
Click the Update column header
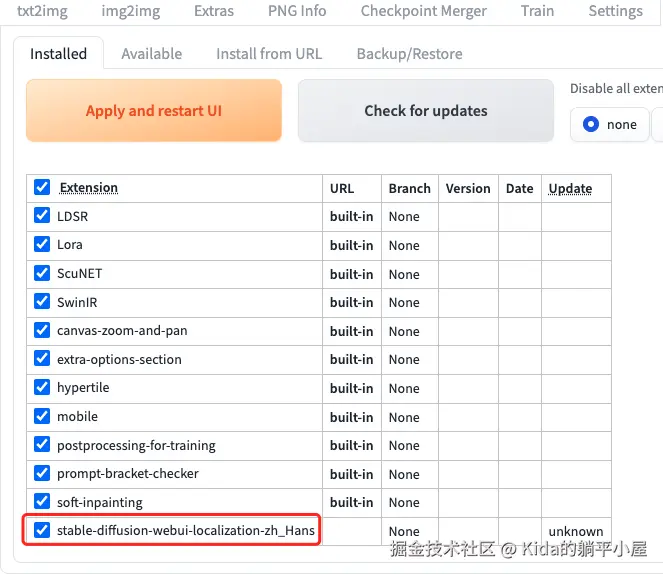570,188
